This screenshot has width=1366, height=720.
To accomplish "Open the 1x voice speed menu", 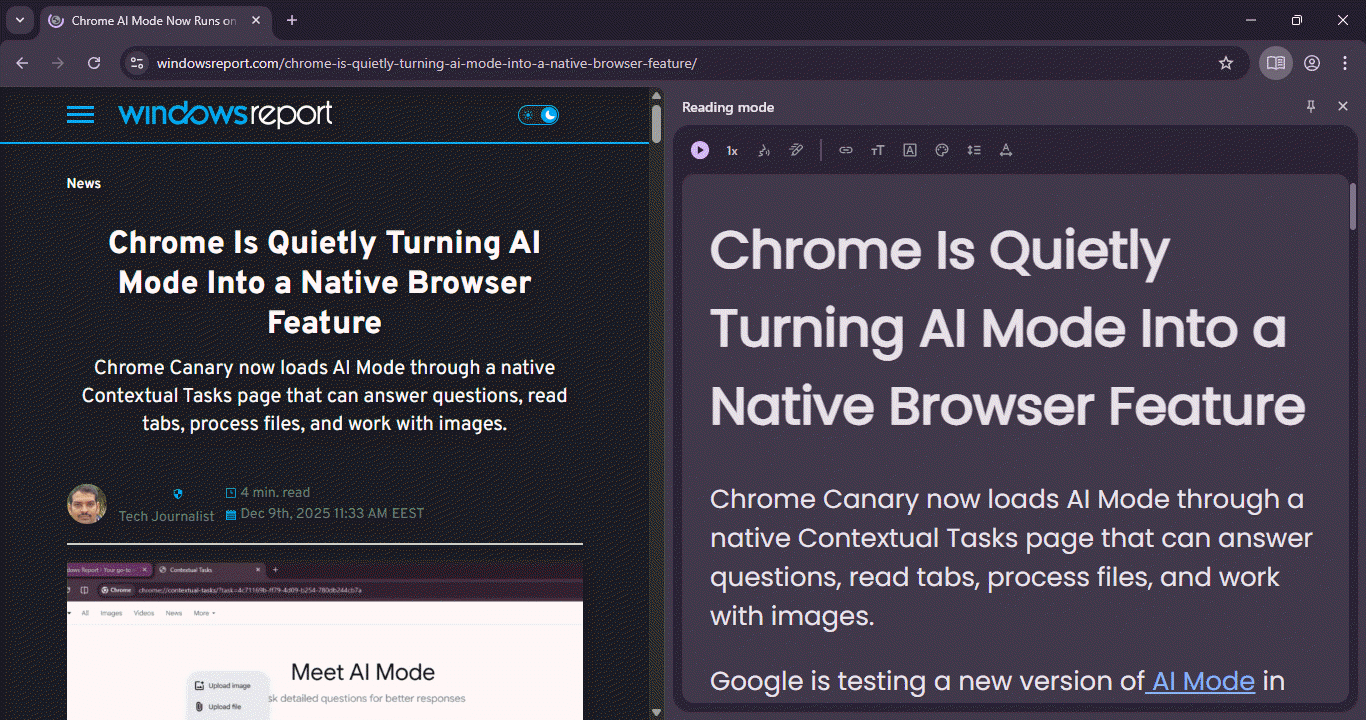I will click(732, 150).
